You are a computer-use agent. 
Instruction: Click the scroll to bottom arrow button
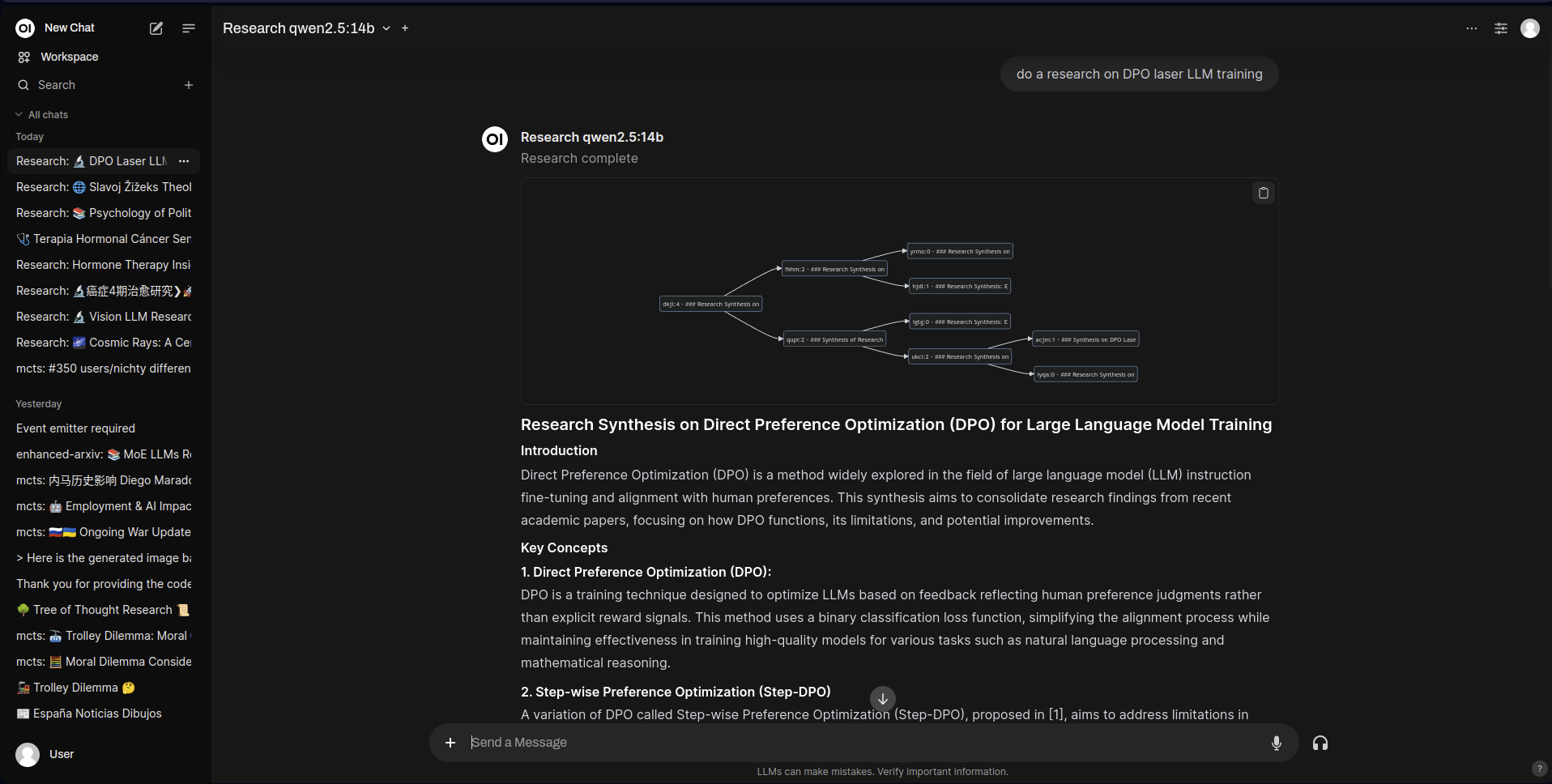882,698
